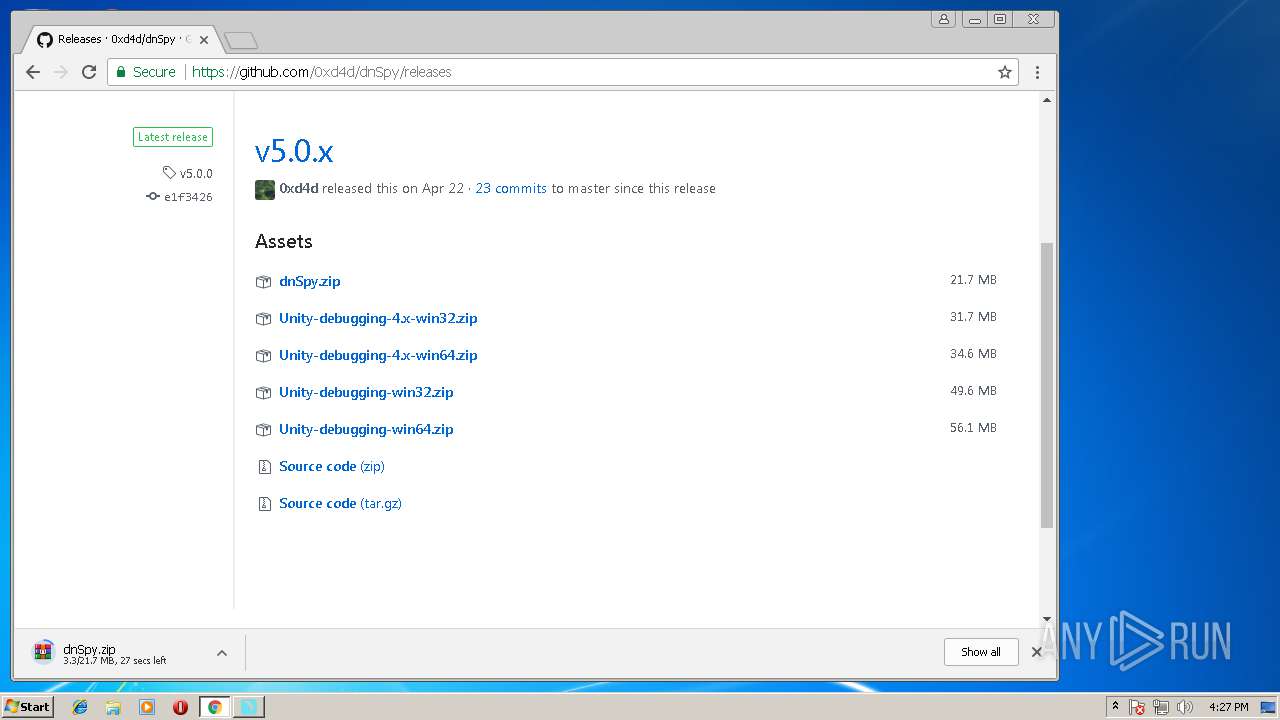The height and width of the screenshot is (720, 1280).
Task: Click the page scrollbar down arrow
Action: [x=1047, y=620]
